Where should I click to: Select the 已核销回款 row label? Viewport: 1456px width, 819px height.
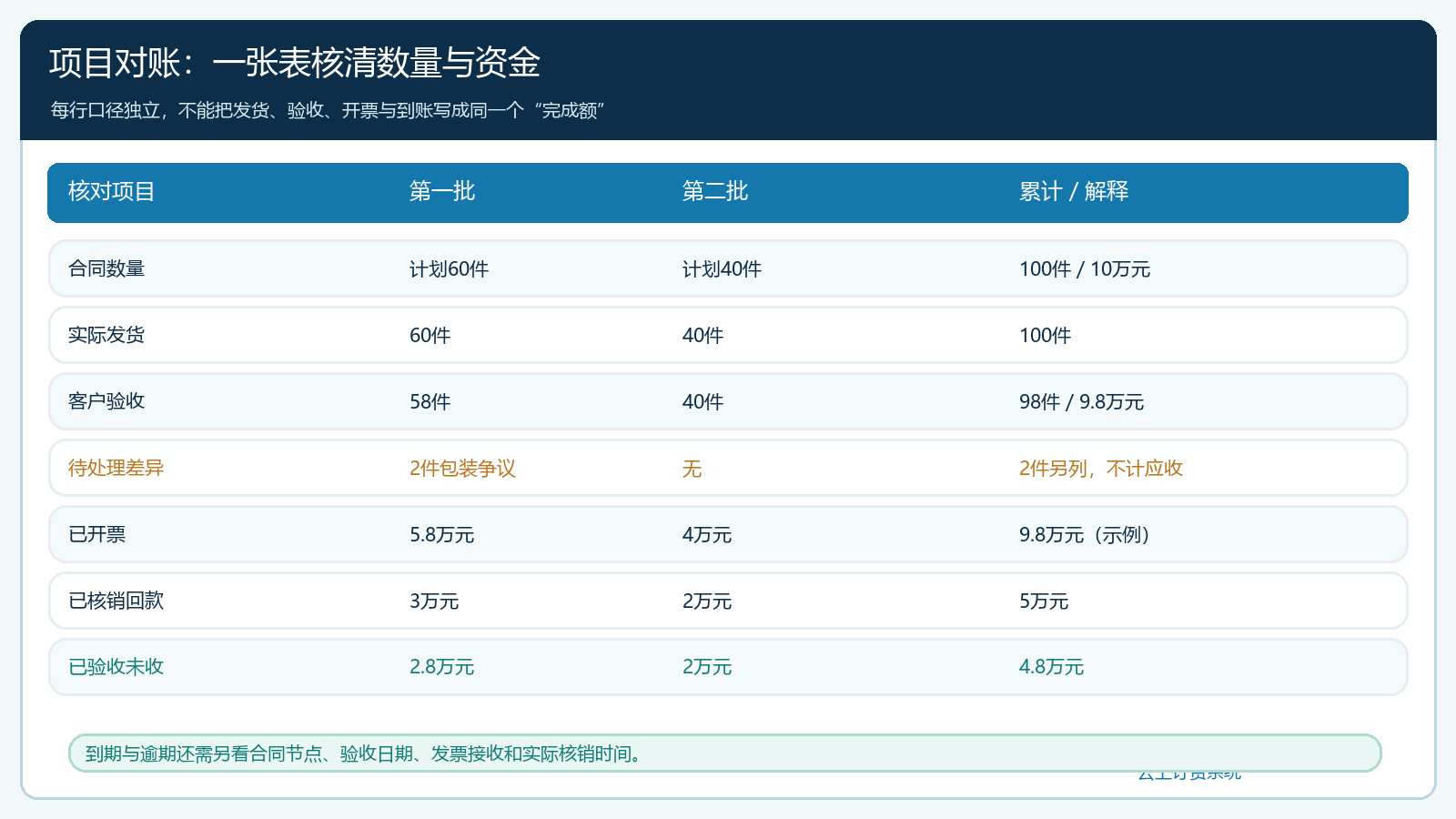click(x=116, y=601)
